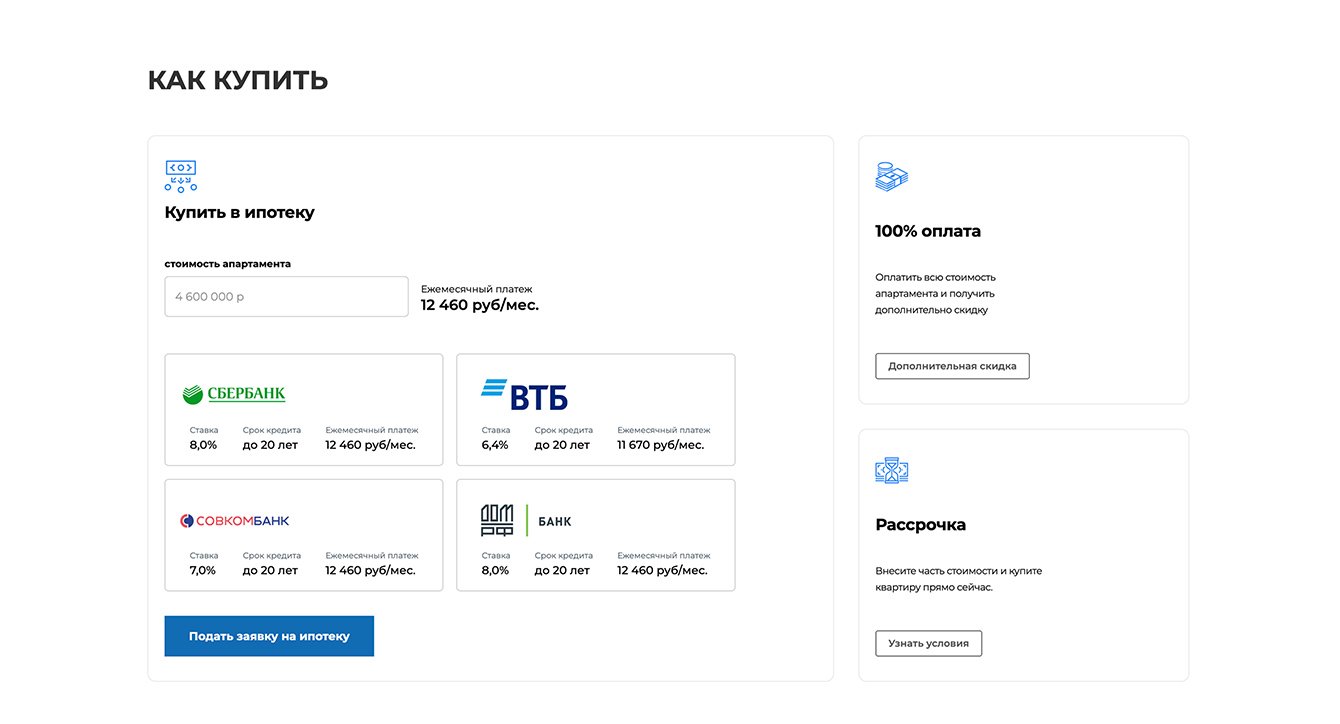Click the Sberbank logo
The image size is (1340, 724).
coord(234,394)
